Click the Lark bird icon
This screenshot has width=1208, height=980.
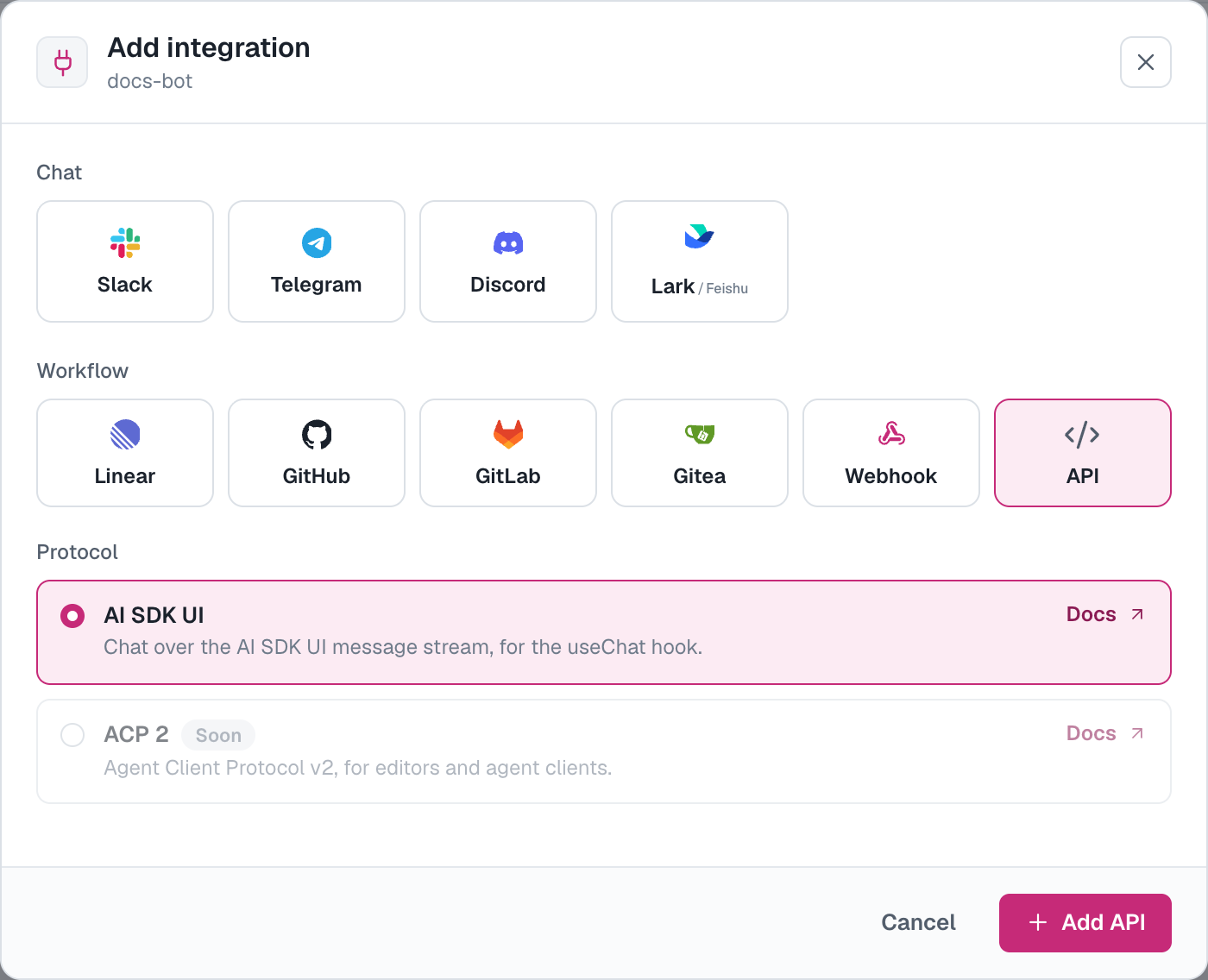(x=699, y=236)
